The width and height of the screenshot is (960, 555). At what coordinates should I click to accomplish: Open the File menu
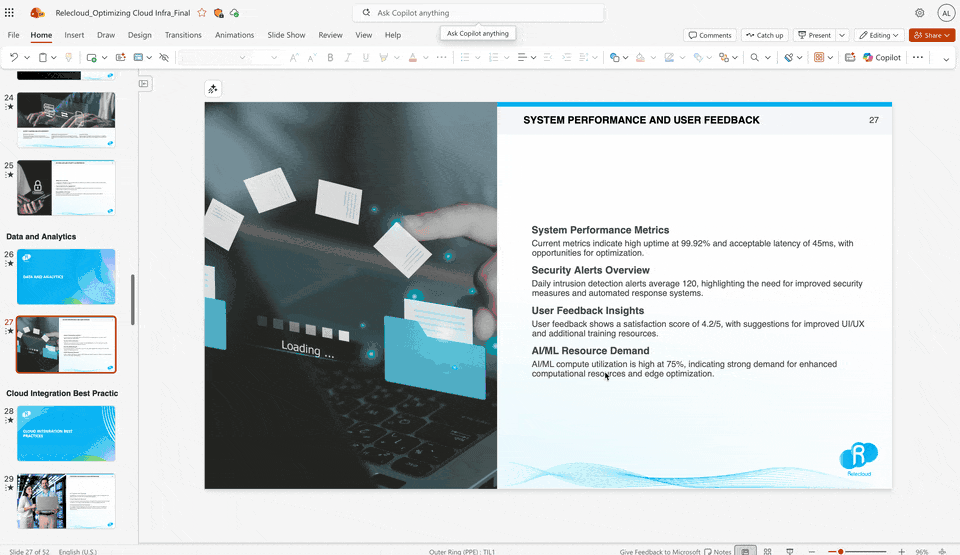(13, 35)
